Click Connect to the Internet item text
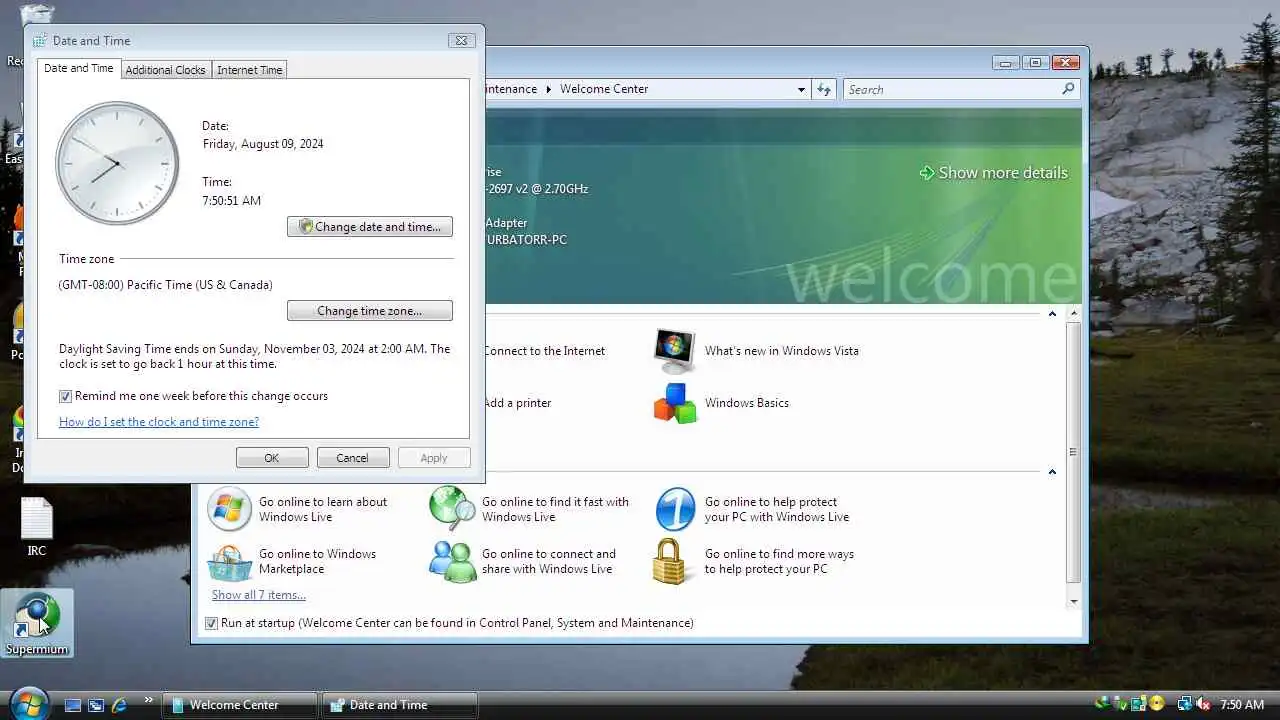1280x720 pixels. coord(544,351)
